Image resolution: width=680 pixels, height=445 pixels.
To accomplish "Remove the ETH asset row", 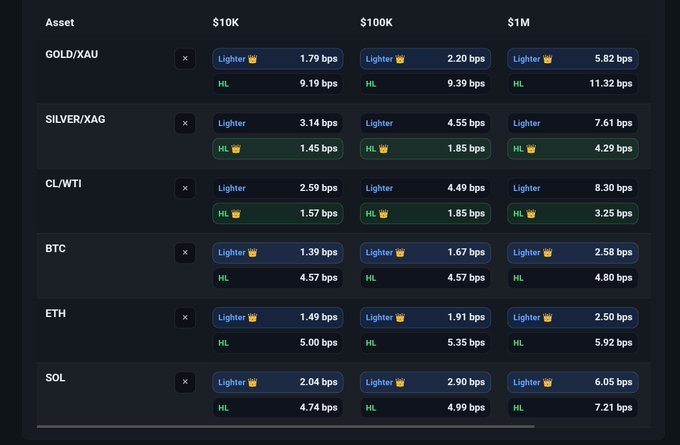I will [185, 317].
